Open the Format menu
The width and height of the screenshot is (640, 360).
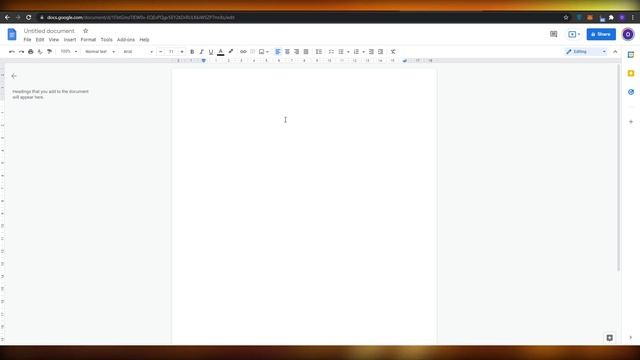click(x=88, y=40)
